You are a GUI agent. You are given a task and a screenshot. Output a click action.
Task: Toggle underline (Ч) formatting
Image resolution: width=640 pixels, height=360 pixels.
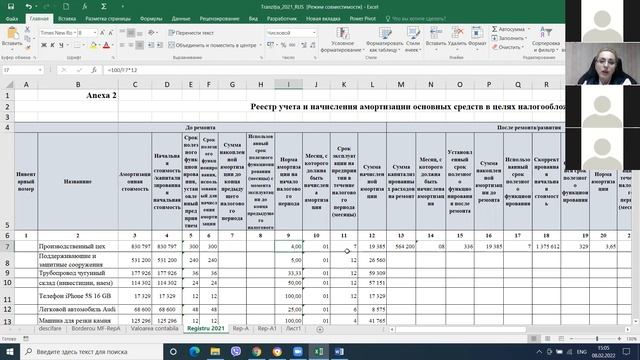[x=61, y=45]
